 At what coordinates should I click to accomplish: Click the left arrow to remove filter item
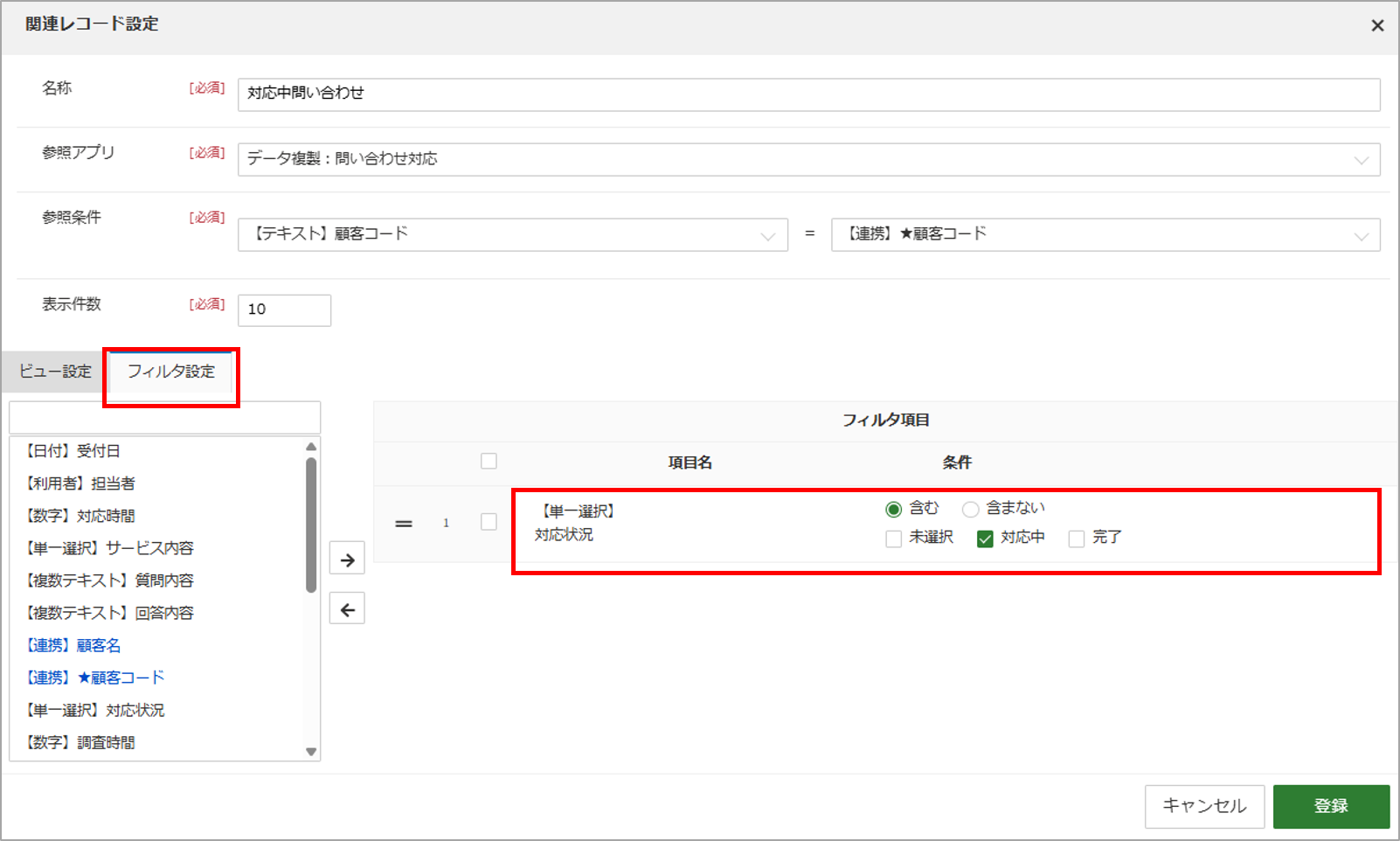[x=347, y=609]
